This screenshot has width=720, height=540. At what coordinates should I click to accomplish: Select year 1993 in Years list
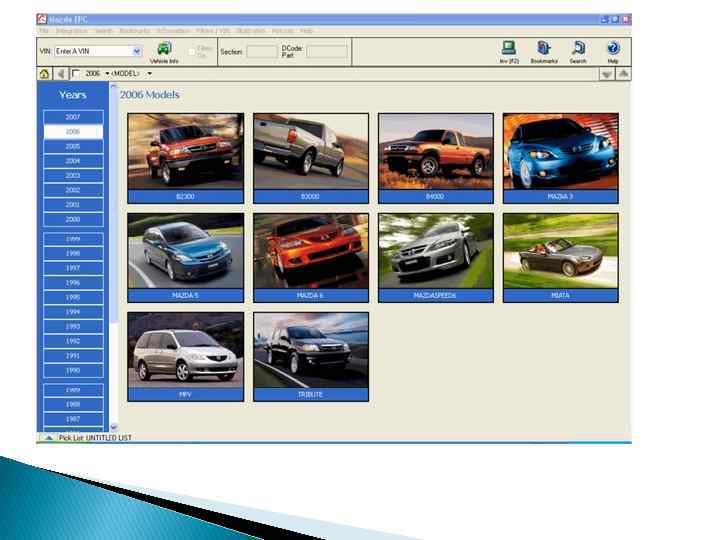tap(73, 326)
